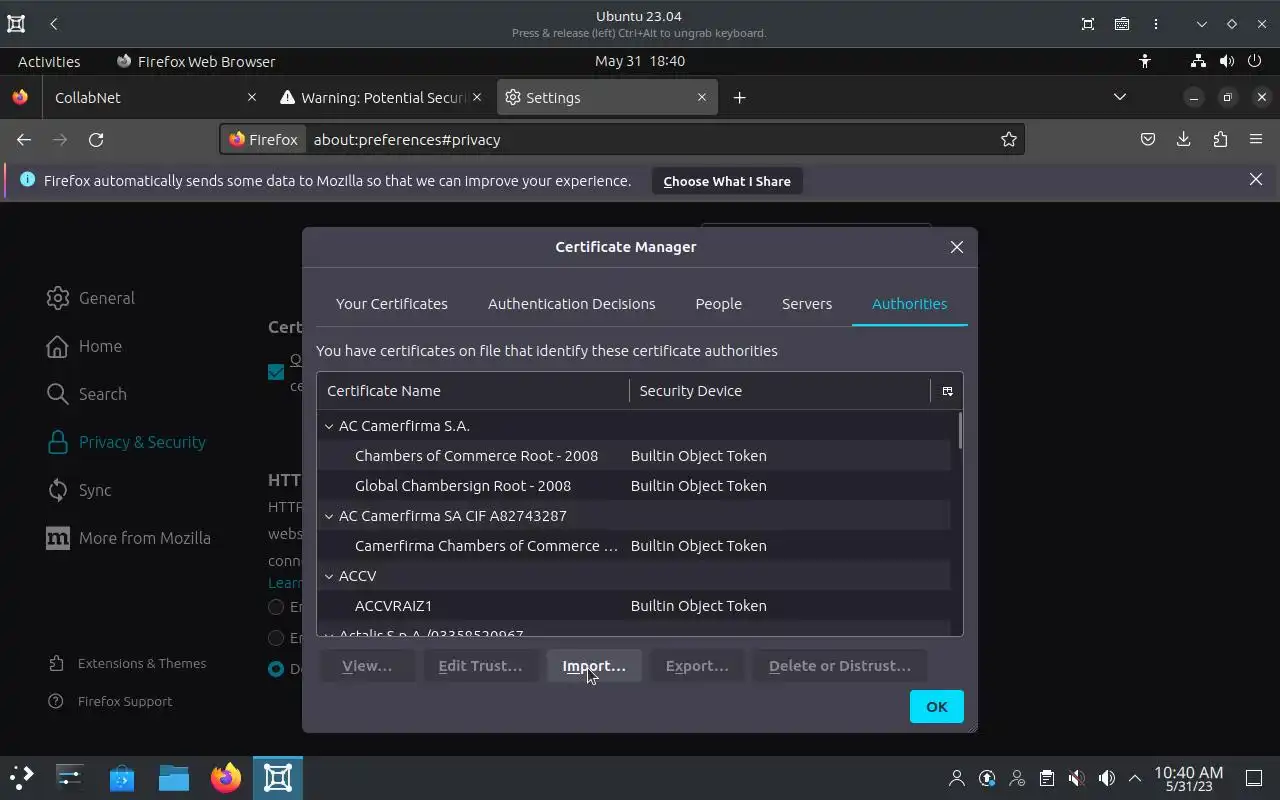Open a new browser tab

(x=739, y=97)
